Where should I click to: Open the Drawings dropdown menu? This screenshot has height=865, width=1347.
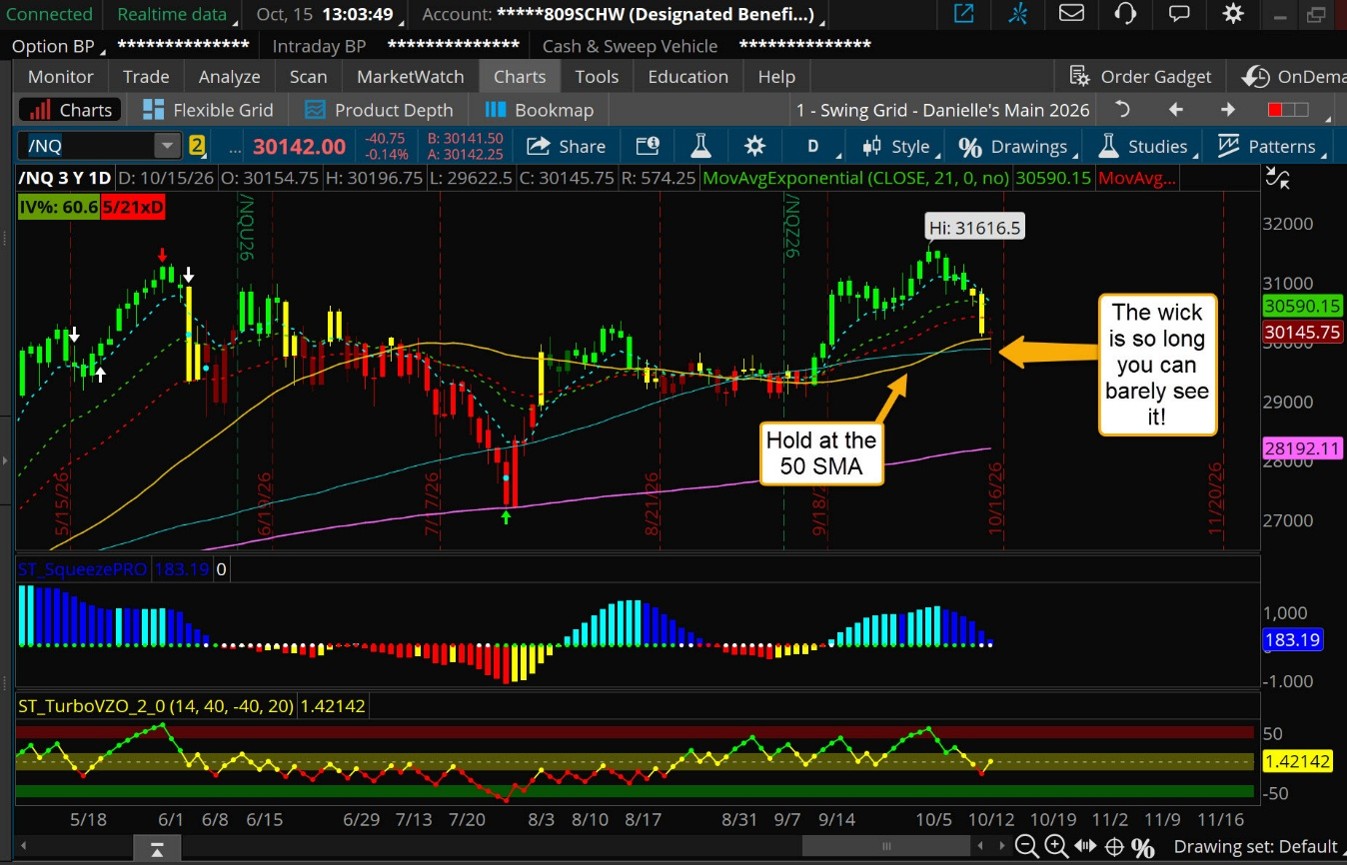coord(1017,146)
